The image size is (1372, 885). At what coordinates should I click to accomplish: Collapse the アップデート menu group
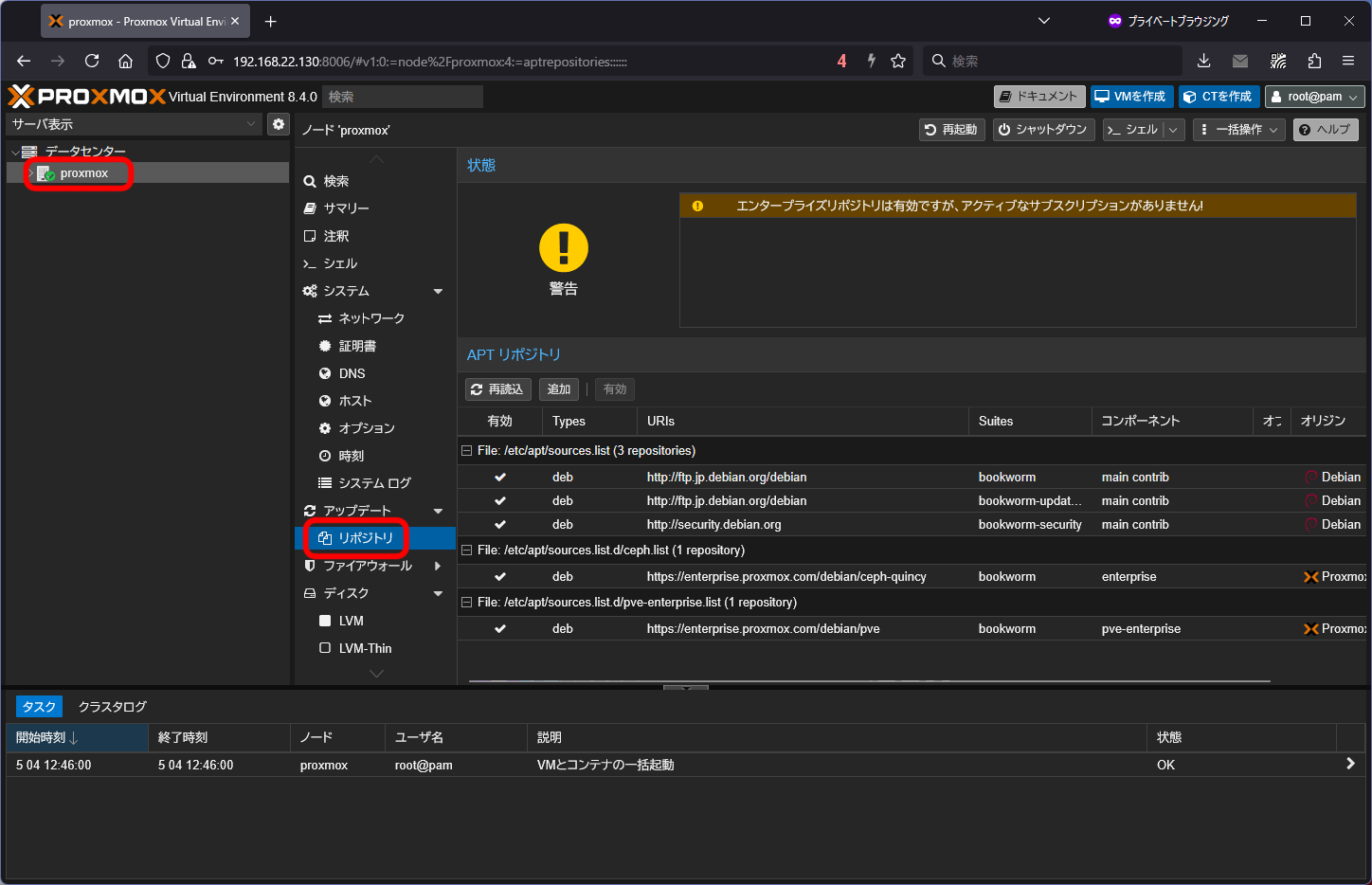point(438,511)
